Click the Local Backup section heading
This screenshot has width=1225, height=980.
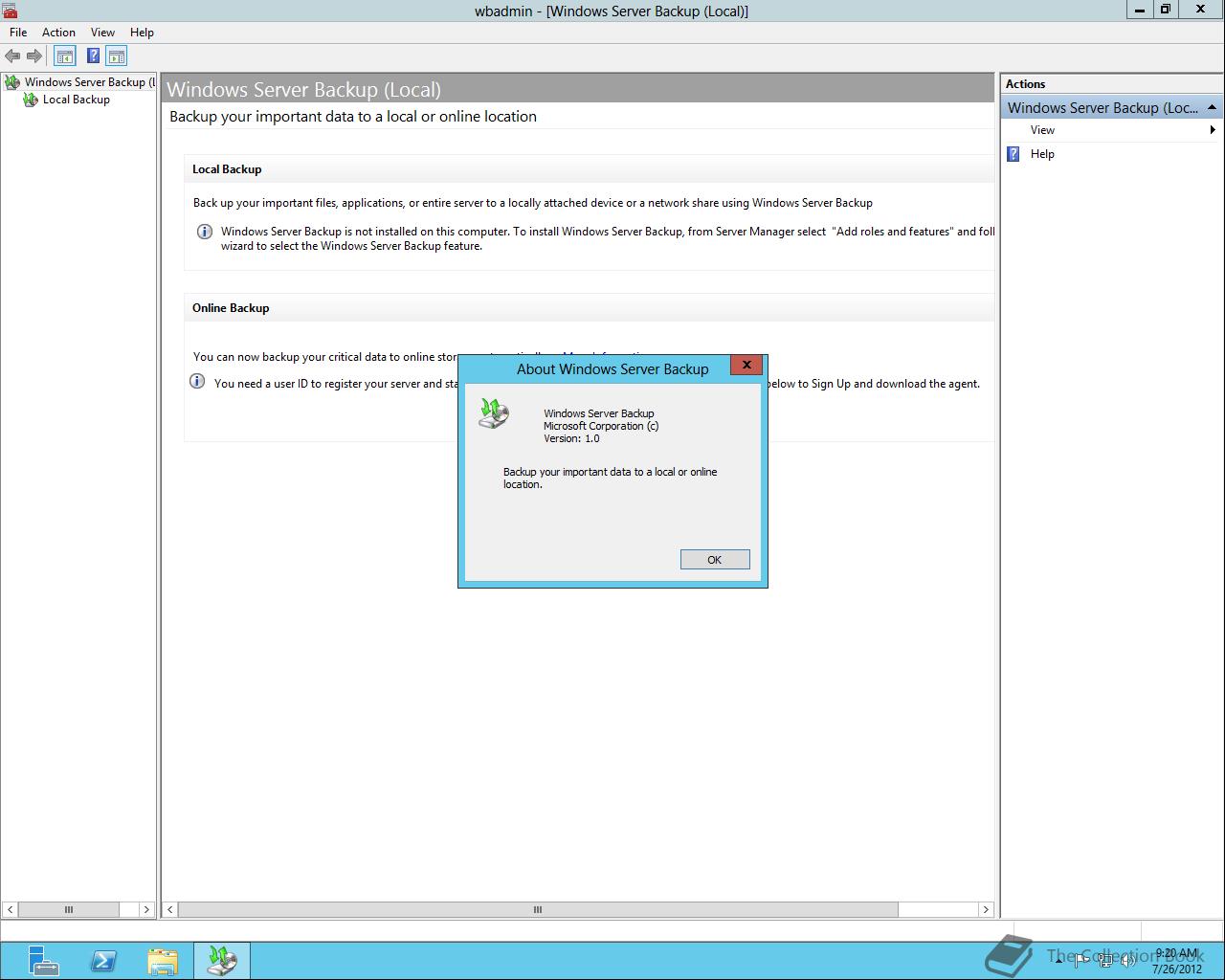click(227, 169)
